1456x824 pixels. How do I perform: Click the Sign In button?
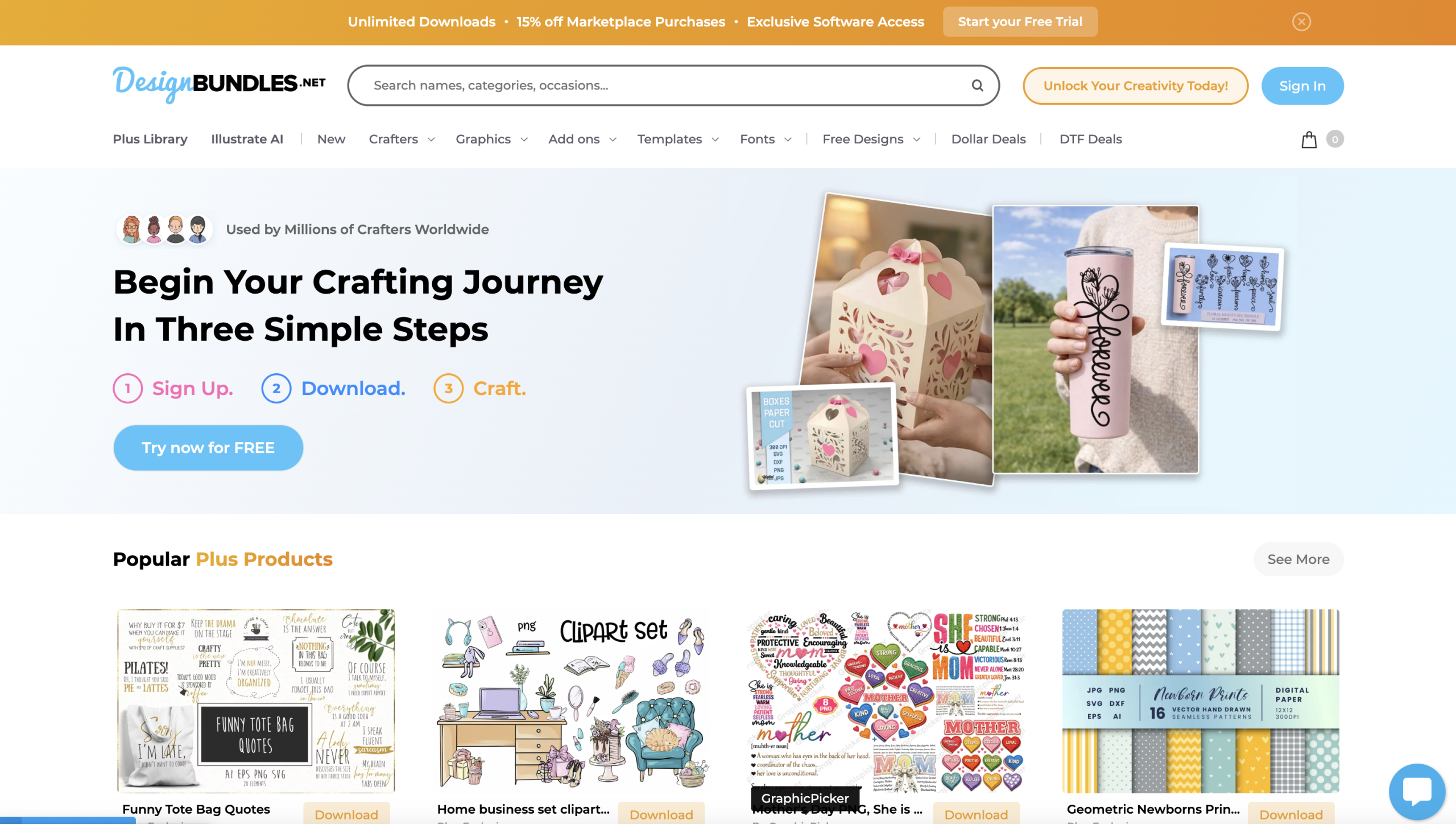click(1302, 86)
